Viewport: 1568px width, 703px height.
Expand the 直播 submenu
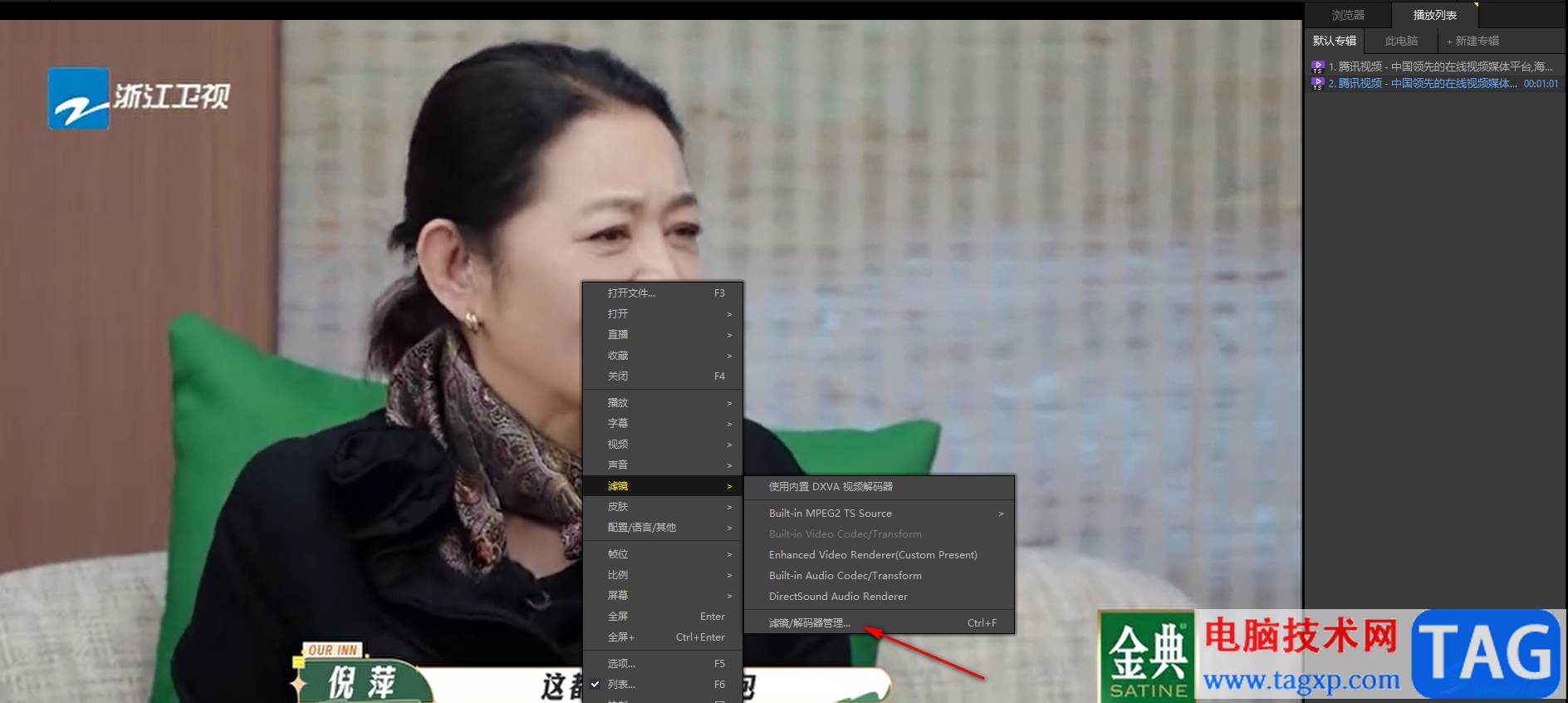[662, 335]
